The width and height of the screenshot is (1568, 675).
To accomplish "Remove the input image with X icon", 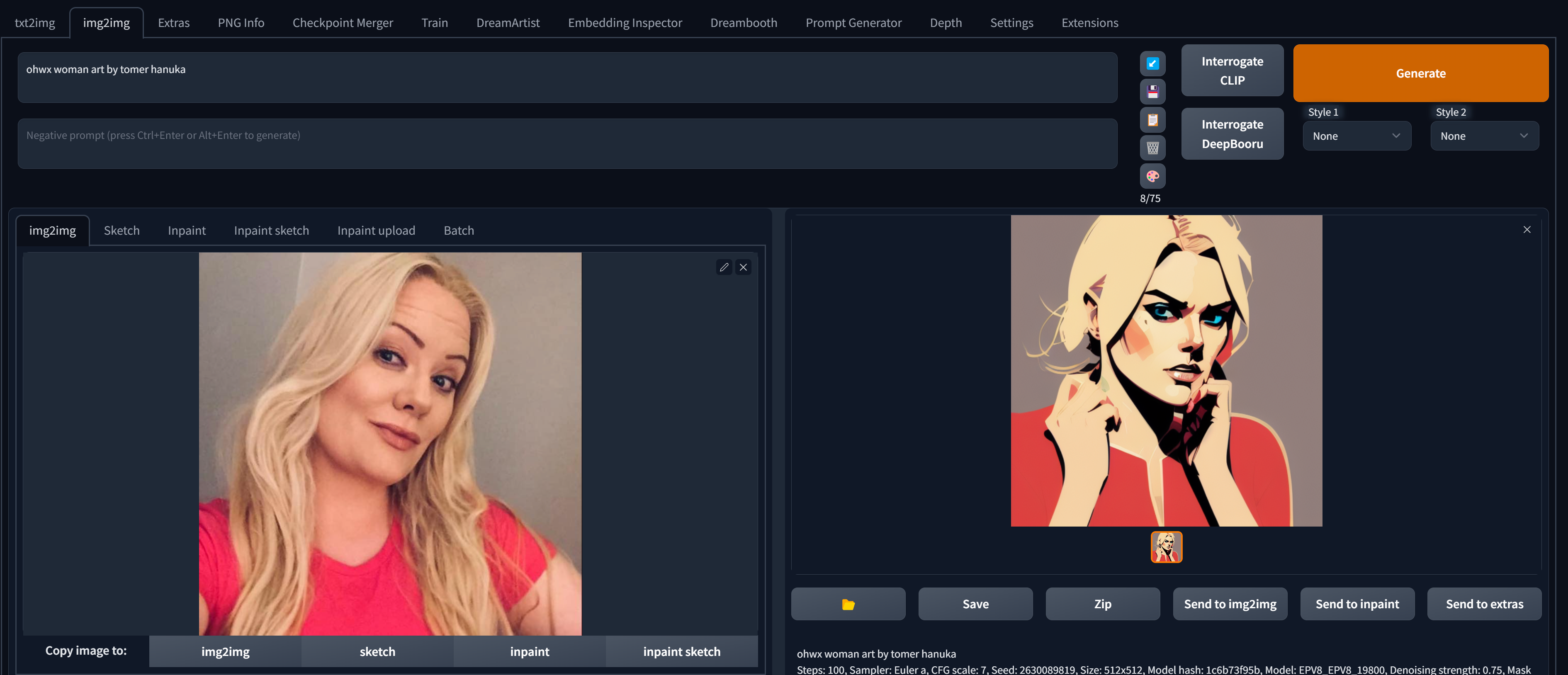I will pyautogui.click(x=743, y=267).
